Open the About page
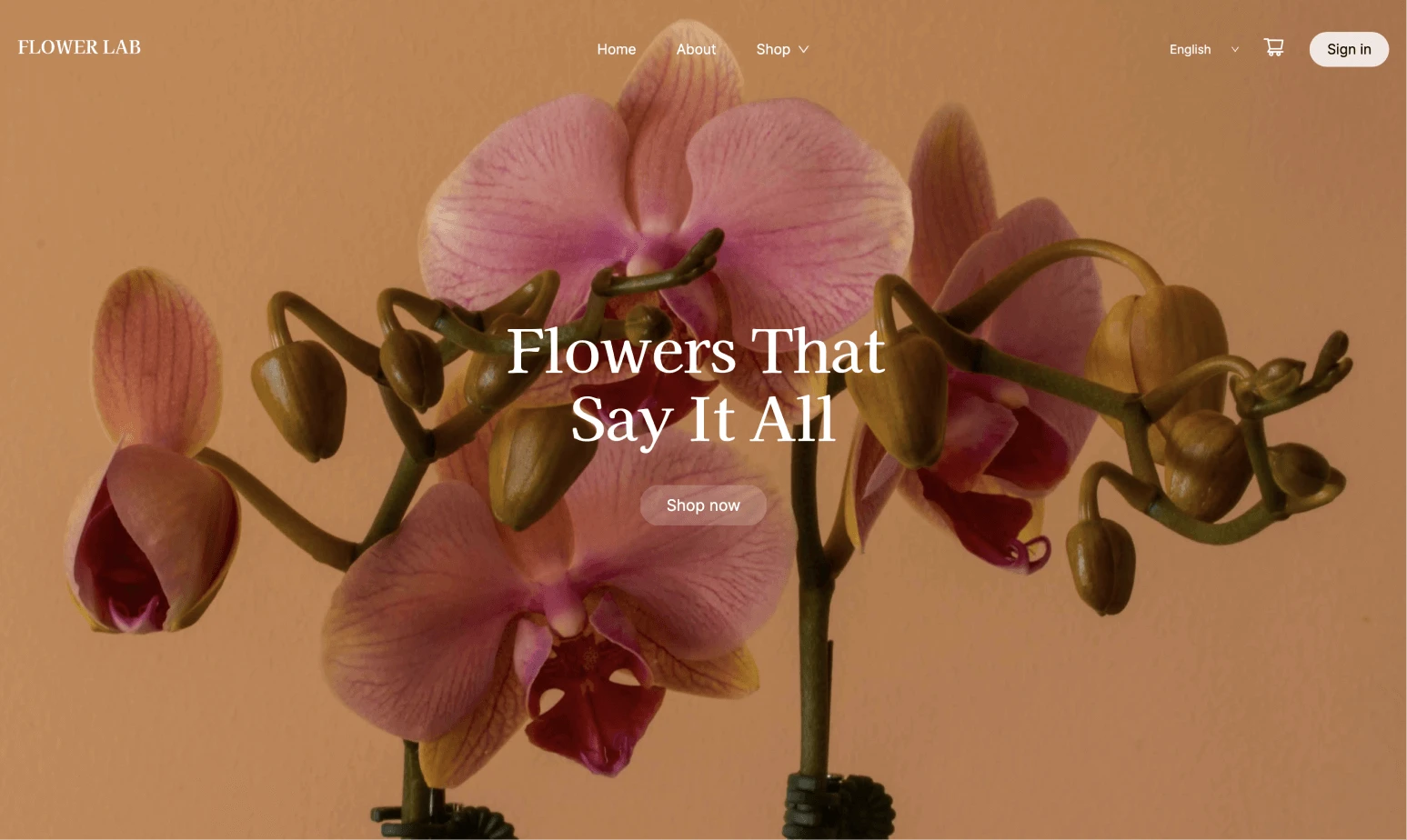 click(696, 49)
